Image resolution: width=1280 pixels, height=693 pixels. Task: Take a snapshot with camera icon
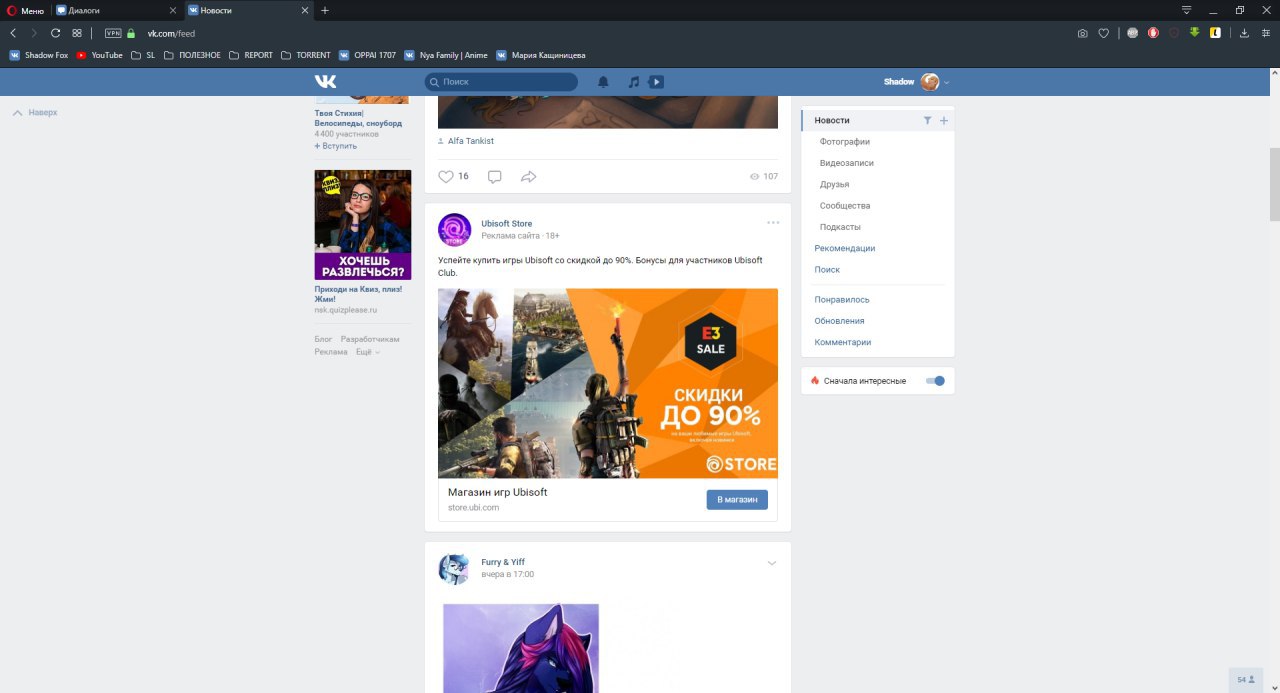(x=1082, y=33)
